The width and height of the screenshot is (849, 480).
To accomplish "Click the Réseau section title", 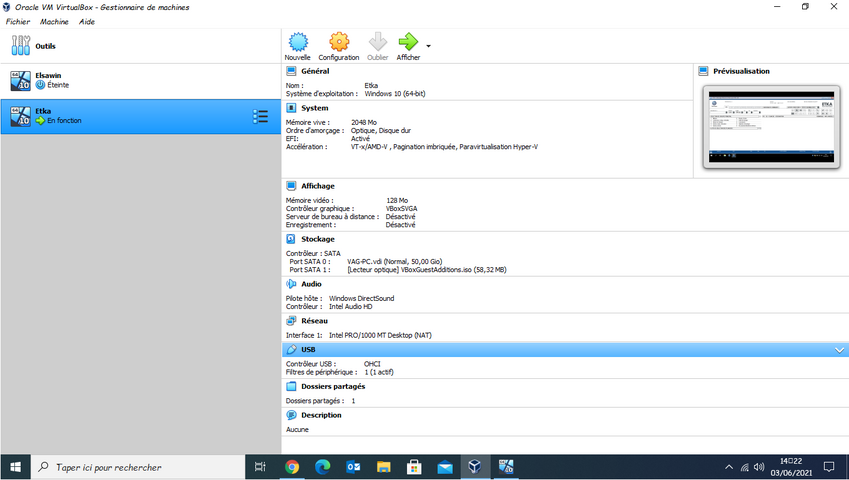I will pos(315,320).
